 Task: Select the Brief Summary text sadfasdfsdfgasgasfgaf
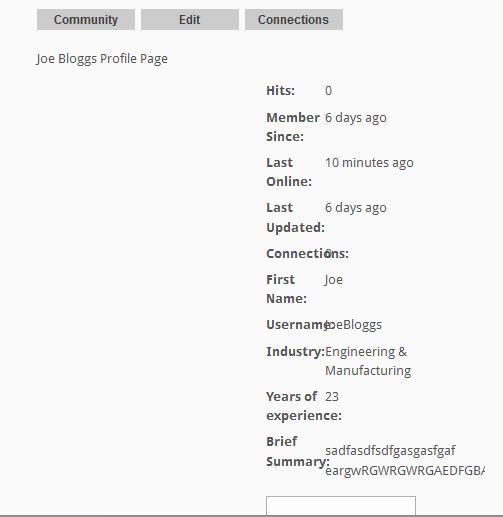(x=390, y=451)
